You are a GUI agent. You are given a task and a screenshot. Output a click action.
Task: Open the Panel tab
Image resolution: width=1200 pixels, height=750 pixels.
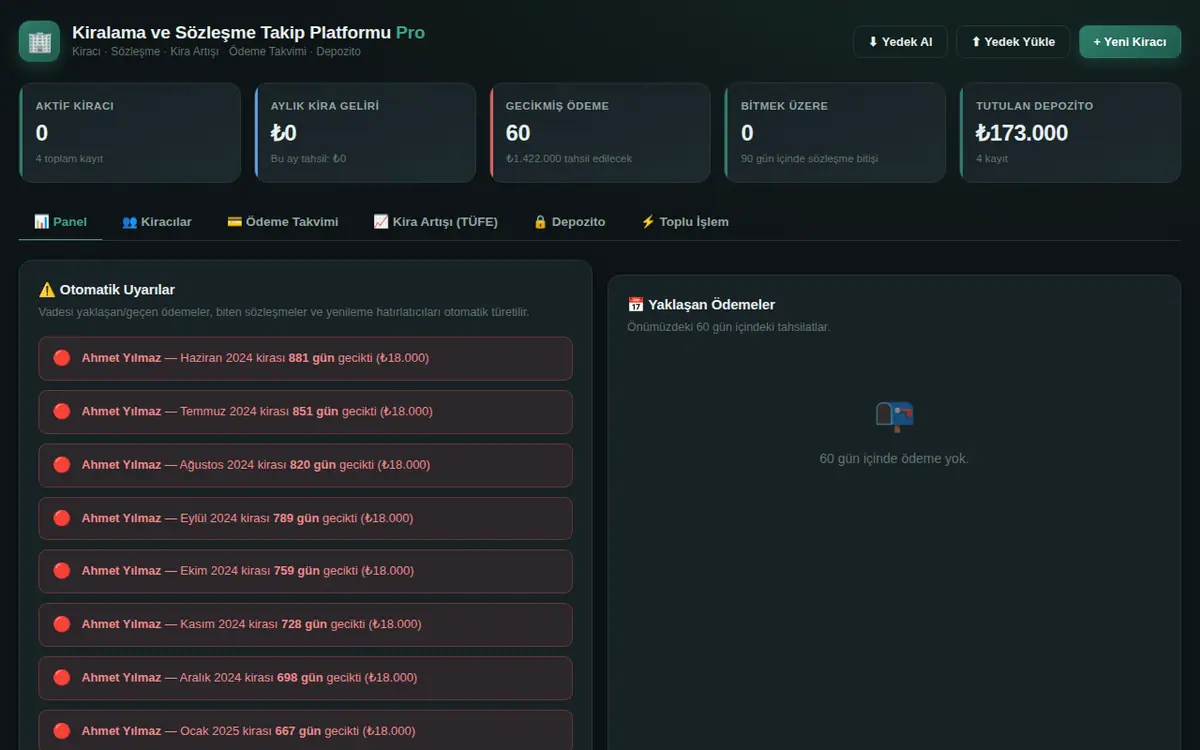[60, 222]
